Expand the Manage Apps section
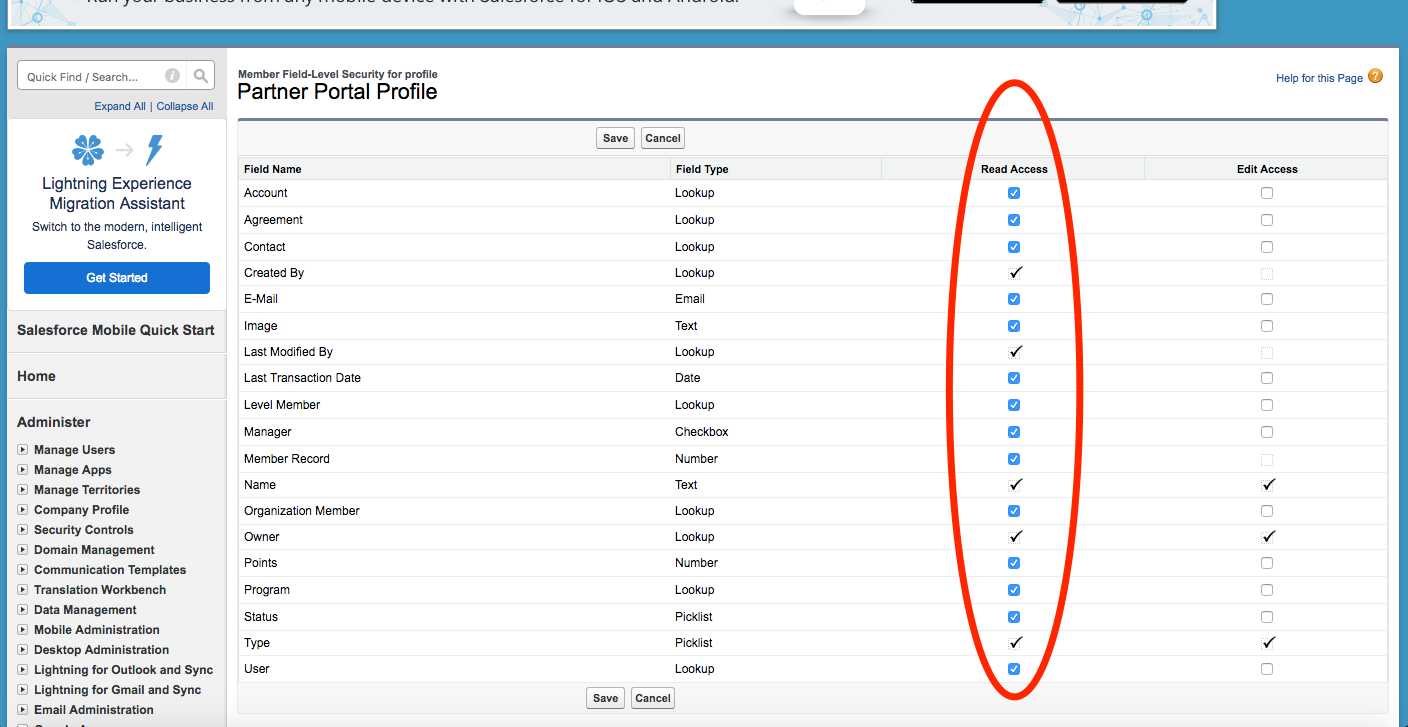The height and width of the screenshot is (727, 1408). (23, 470)
